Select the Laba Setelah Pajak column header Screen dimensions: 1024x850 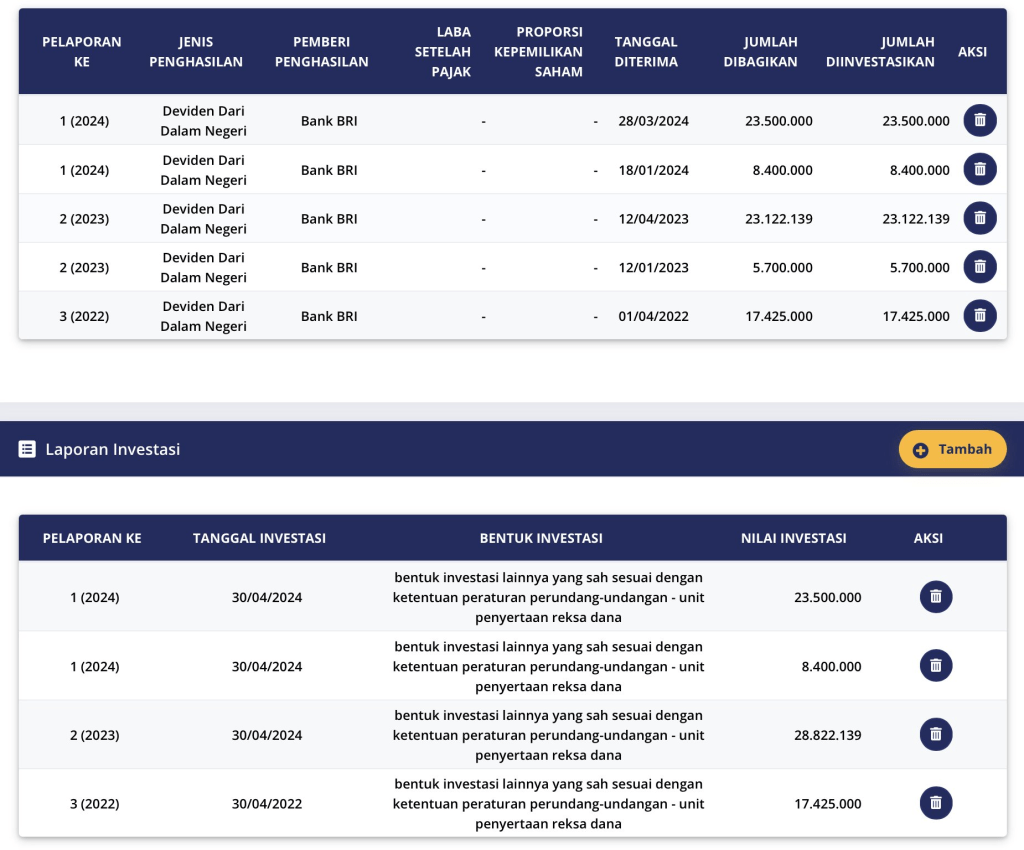[442, 52]
